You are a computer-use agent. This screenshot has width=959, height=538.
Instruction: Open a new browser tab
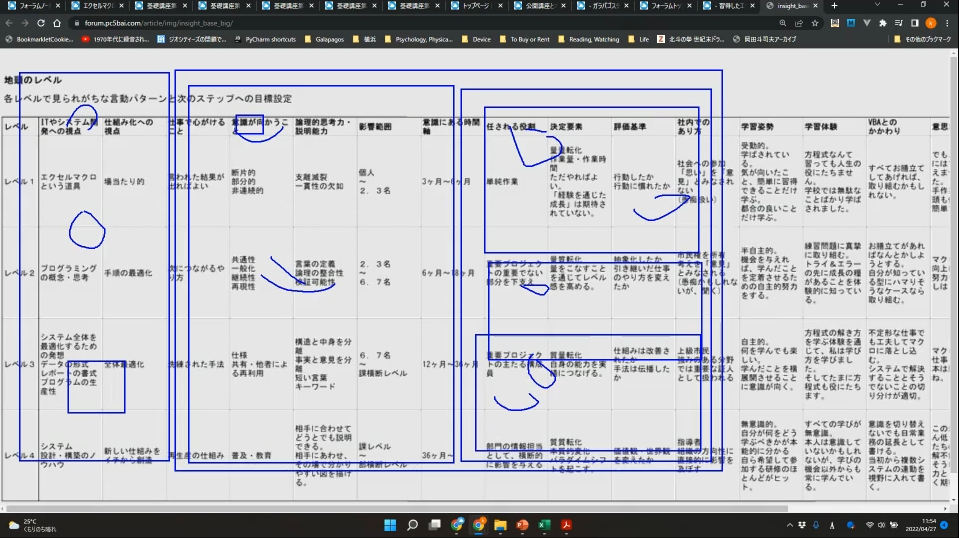click(x=834, y=6)
